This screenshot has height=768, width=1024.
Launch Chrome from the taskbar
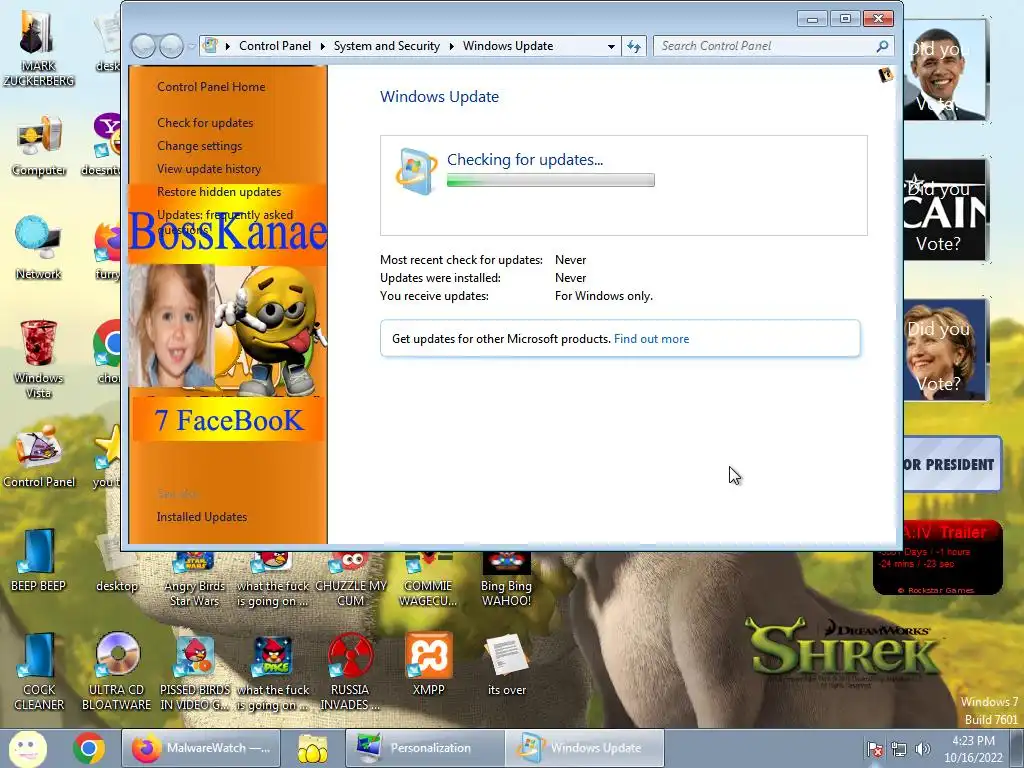[x=89, y=748]
